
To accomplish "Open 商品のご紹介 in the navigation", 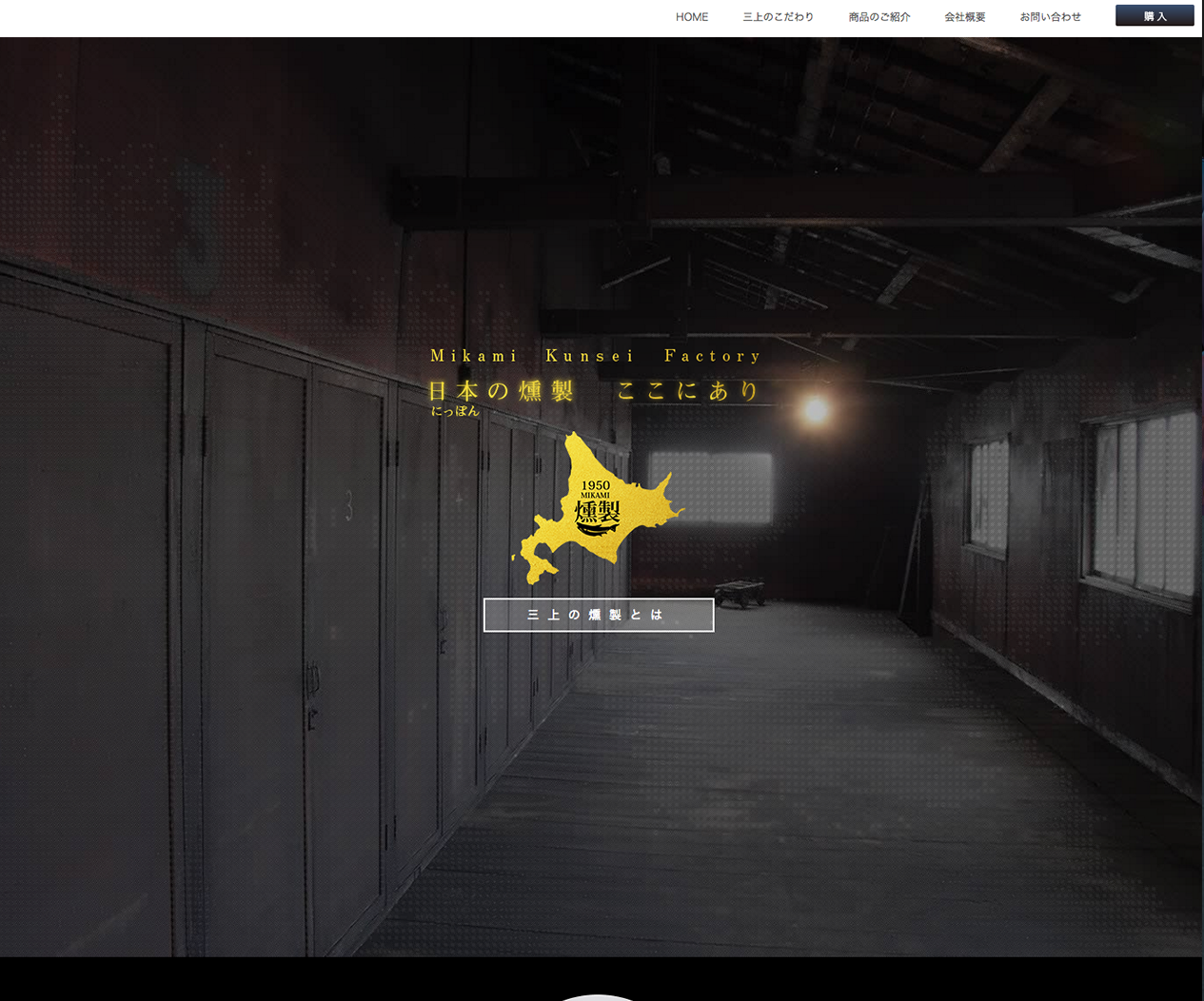I will pos(879,17).
